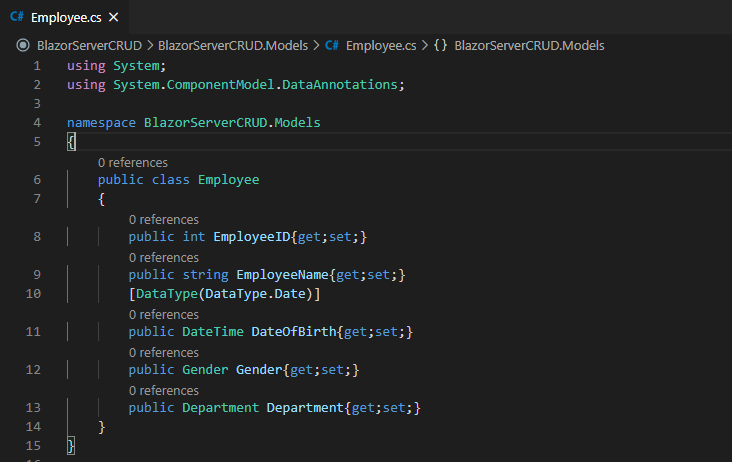Close the Employee.cs editor tab

(111, 17)
